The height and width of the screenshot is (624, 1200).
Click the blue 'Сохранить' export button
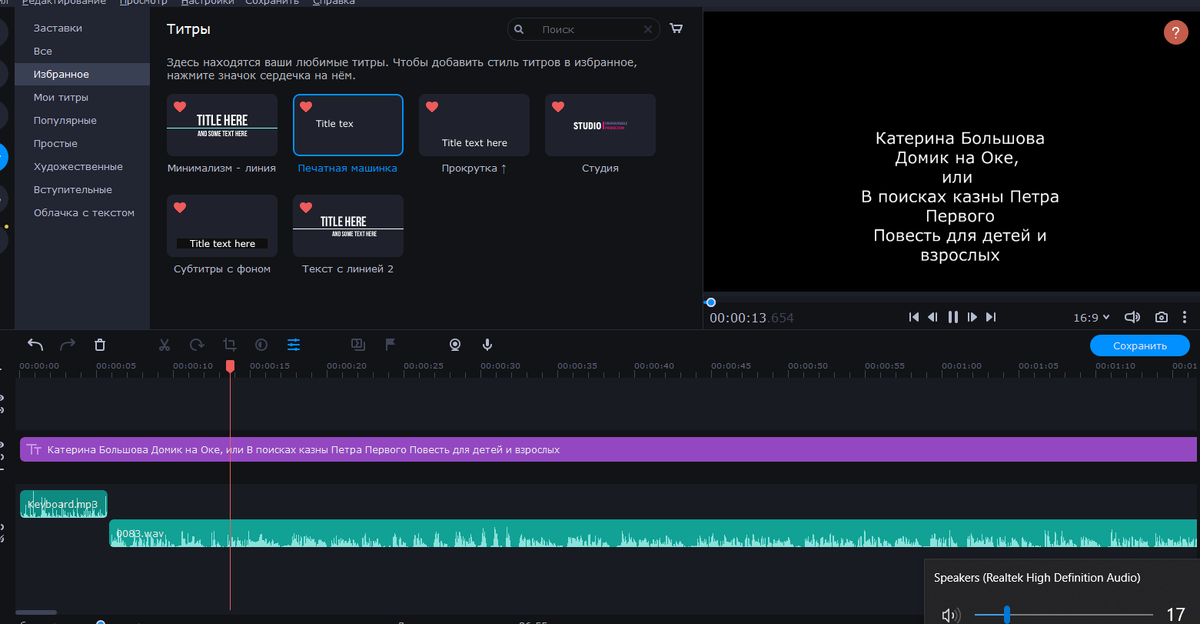1140,346
